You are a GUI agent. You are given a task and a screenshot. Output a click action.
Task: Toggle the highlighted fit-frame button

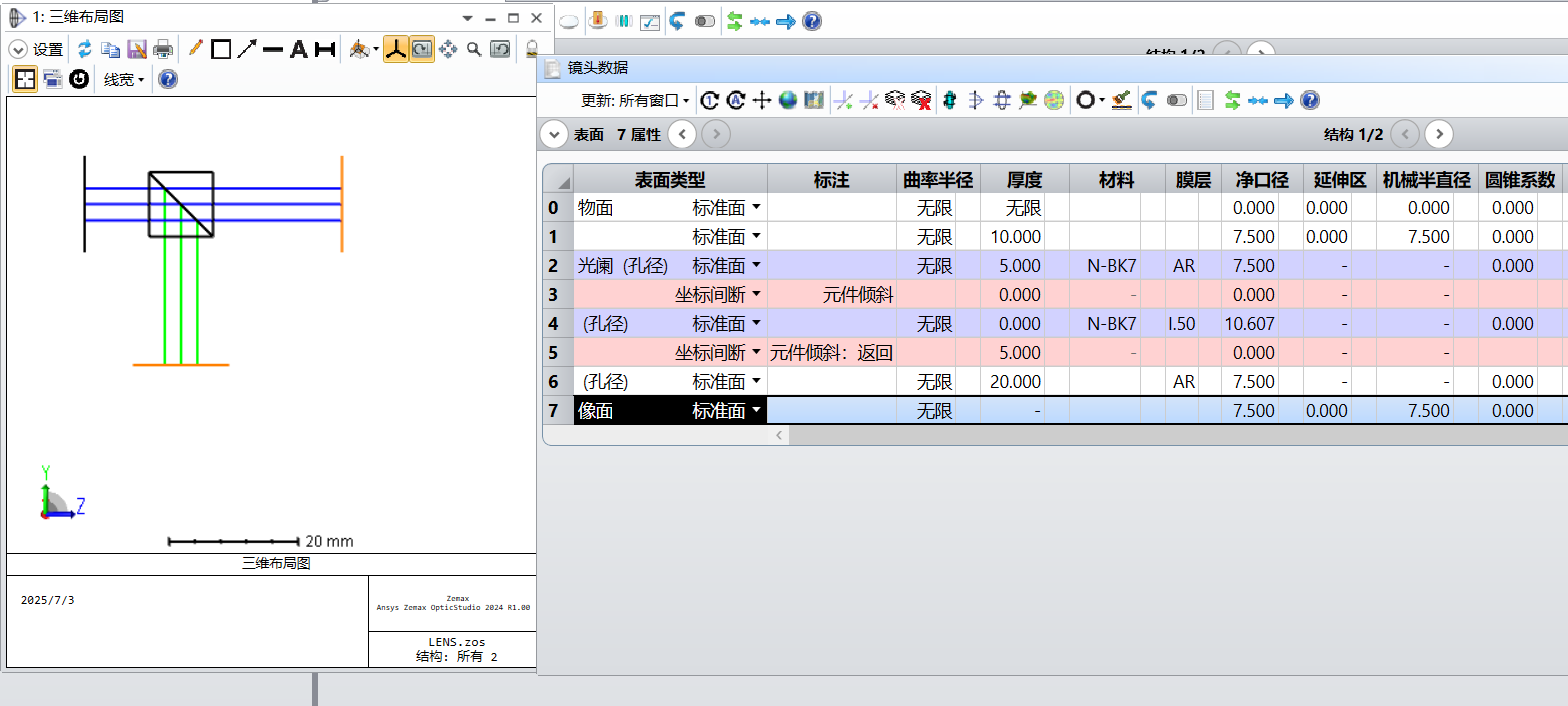click(25, 79)
